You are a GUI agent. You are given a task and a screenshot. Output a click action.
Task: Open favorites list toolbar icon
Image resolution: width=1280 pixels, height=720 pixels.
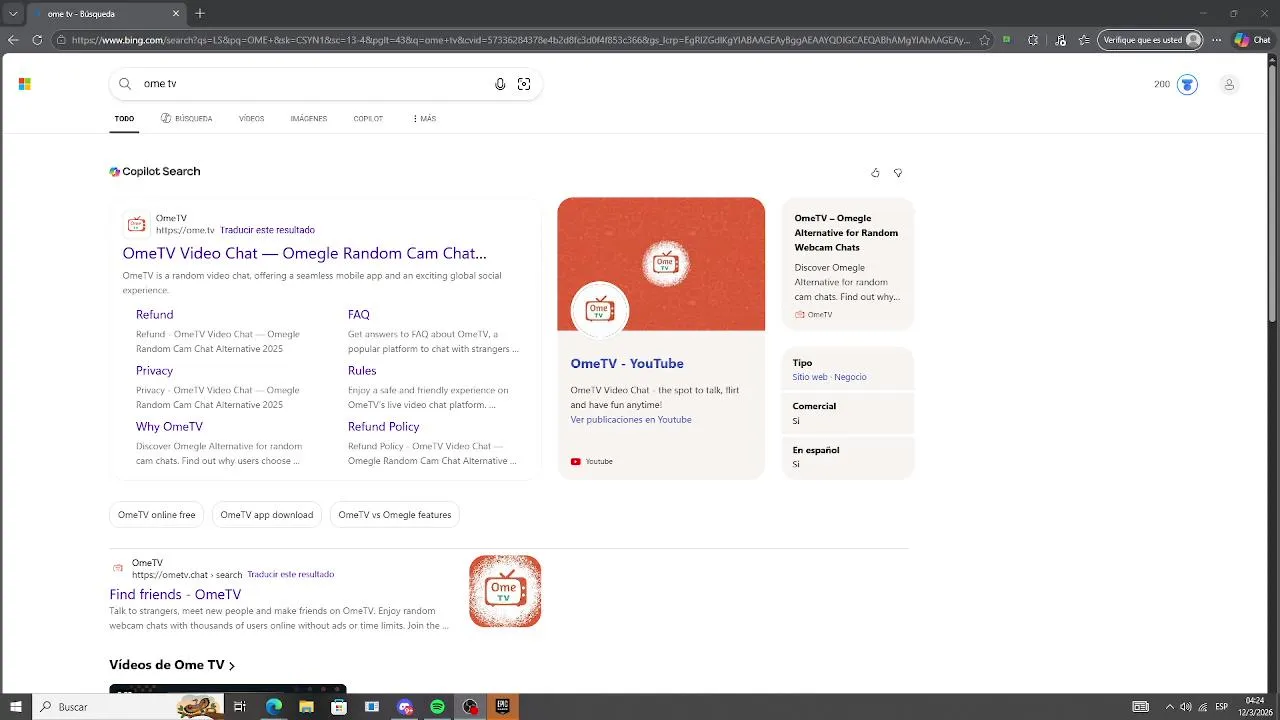[x=1084, y=40]
